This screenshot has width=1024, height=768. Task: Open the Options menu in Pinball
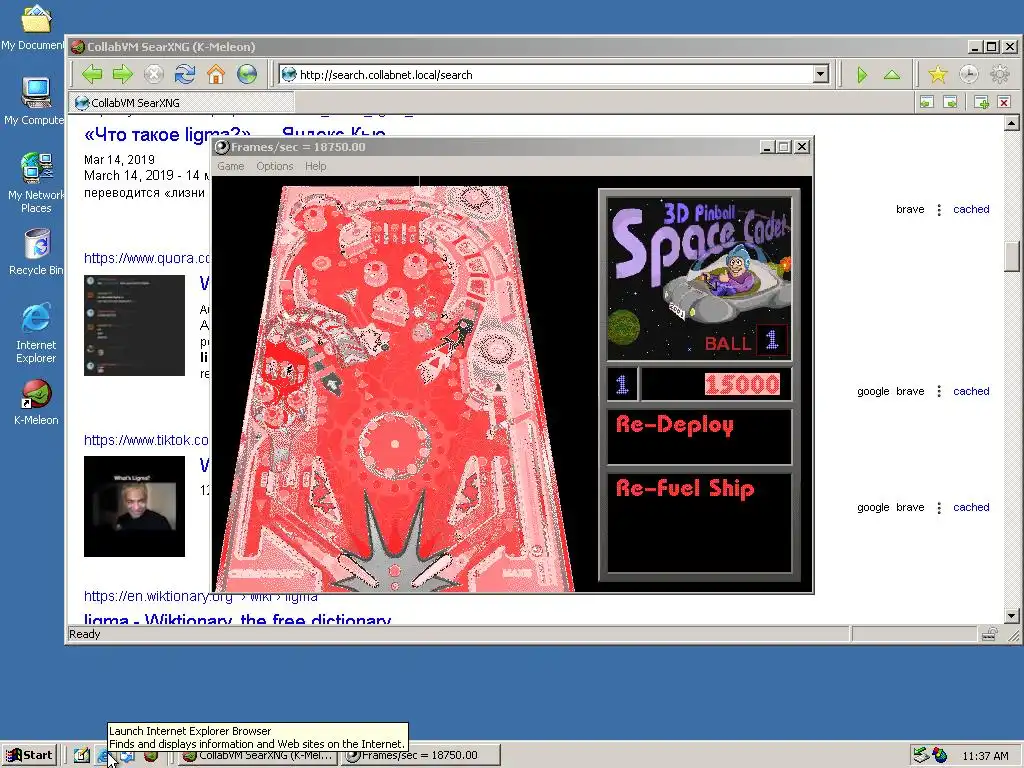(x=274, y=166)
